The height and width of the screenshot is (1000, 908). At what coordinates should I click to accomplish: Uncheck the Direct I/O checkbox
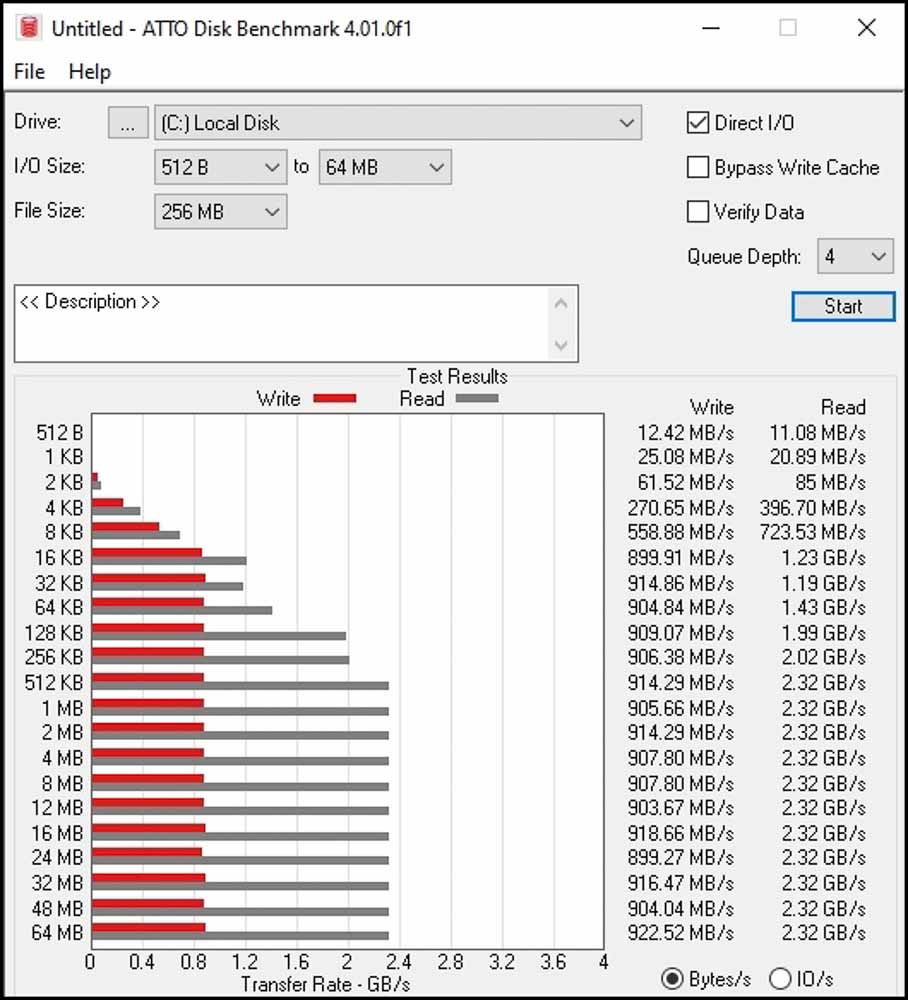[x=698, y=122]
